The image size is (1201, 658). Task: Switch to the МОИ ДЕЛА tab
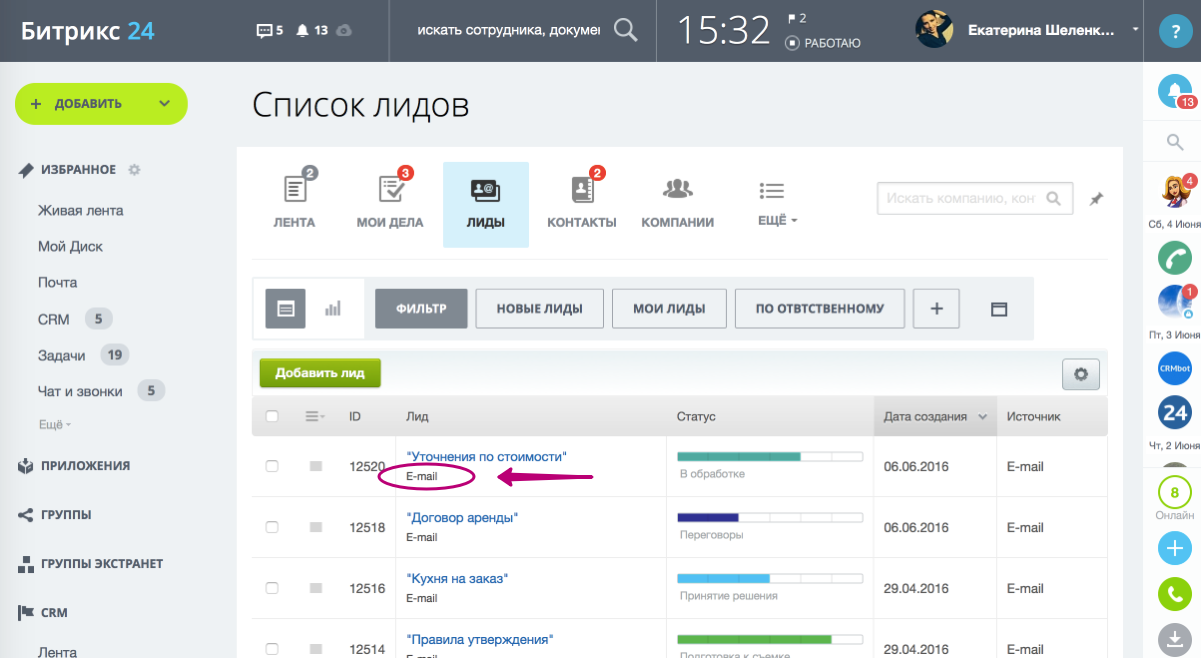(390, 204)
